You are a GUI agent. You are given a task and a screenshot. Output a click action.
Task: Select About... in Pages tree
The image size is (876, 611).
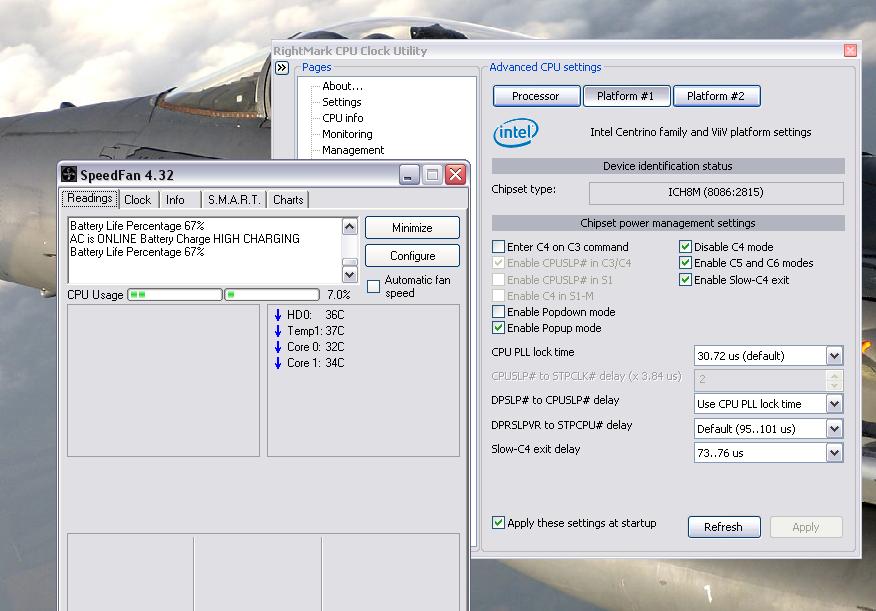pyautogui.click(x=342, y=86)
